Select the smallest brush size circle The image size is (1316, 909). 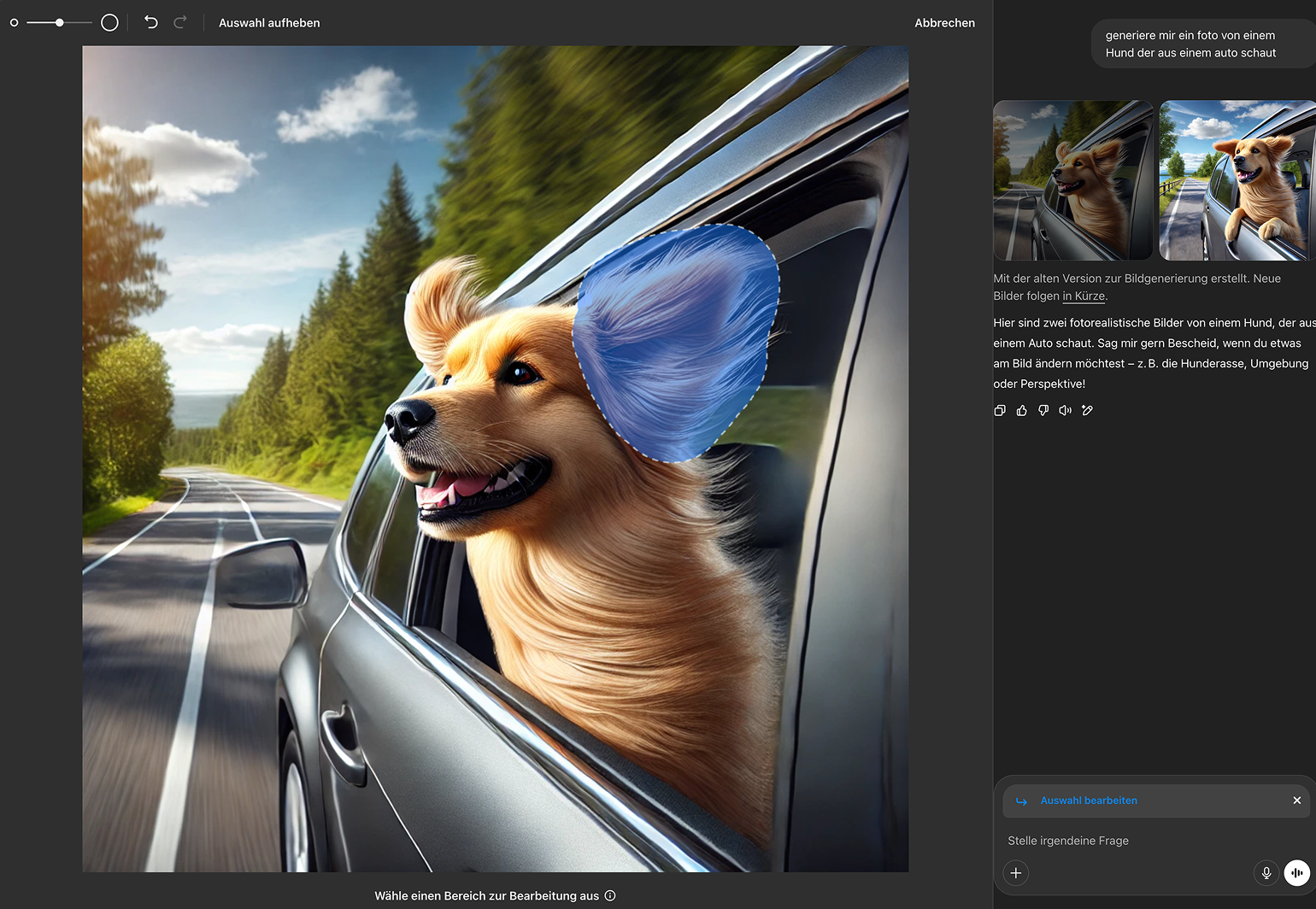click(x=14, y=23)
